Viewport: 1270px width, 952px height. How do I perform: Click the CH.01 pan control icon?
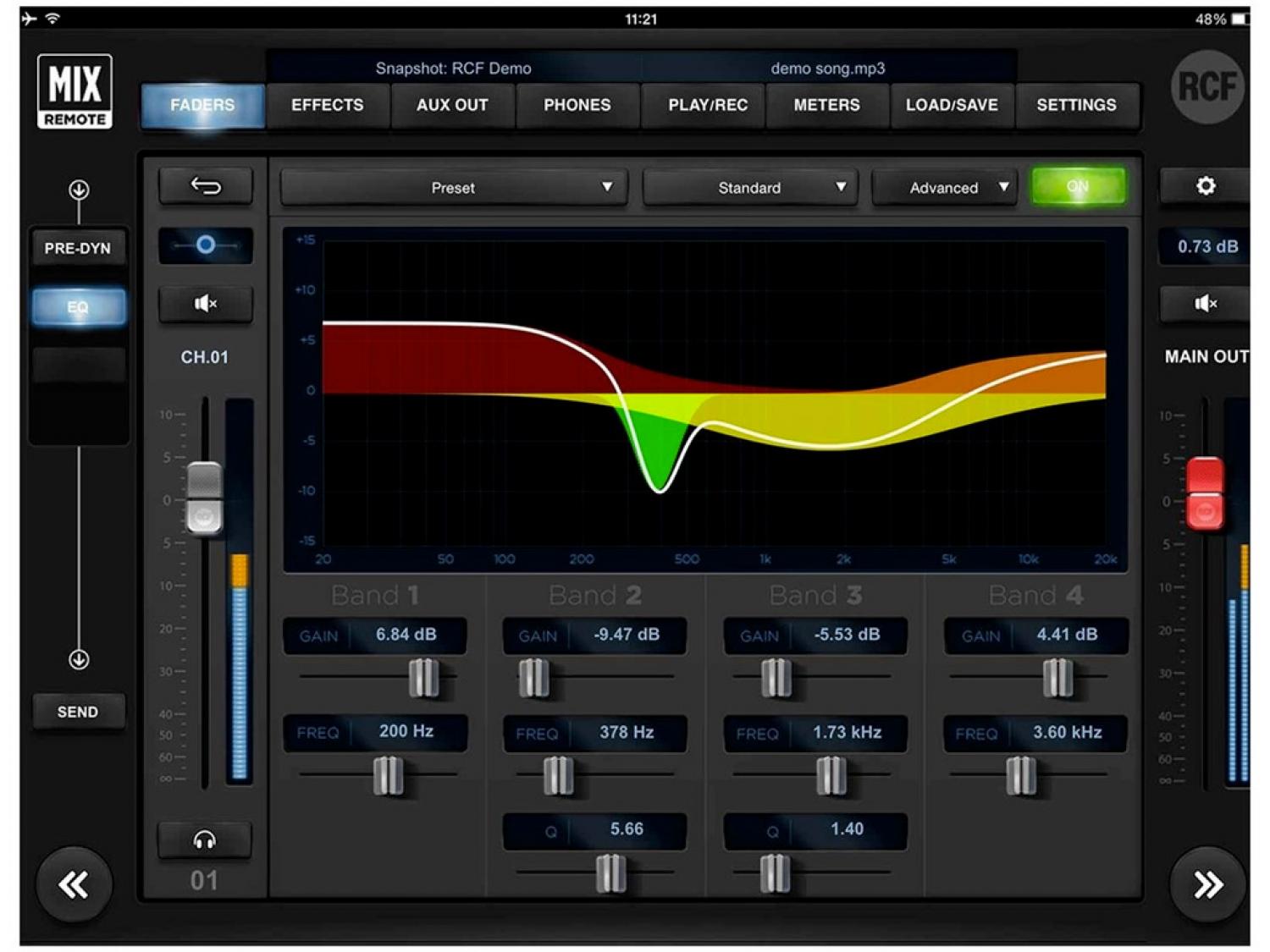click(205, 245)
